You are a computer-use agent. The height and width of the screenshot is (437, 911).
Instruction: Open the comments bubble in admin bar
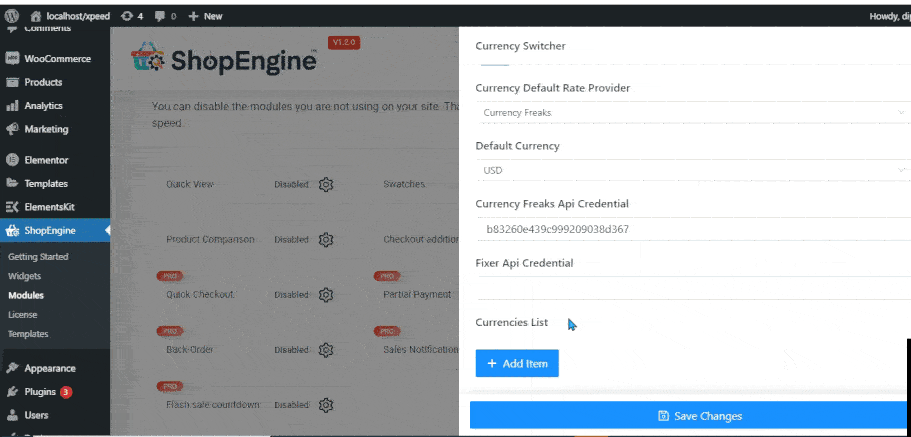click(165, 16)
